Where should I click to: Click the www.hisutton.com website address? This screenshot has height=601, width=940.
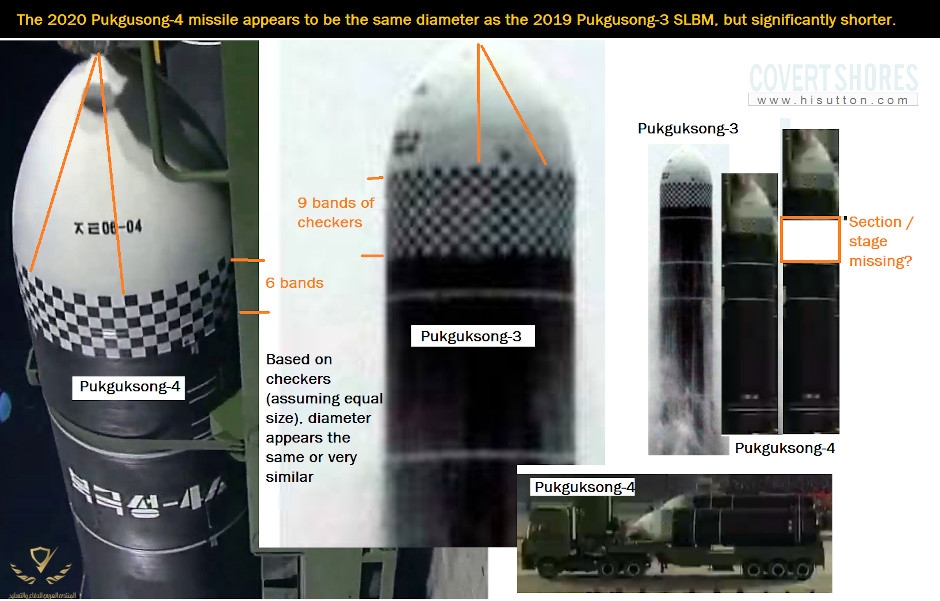833,100
